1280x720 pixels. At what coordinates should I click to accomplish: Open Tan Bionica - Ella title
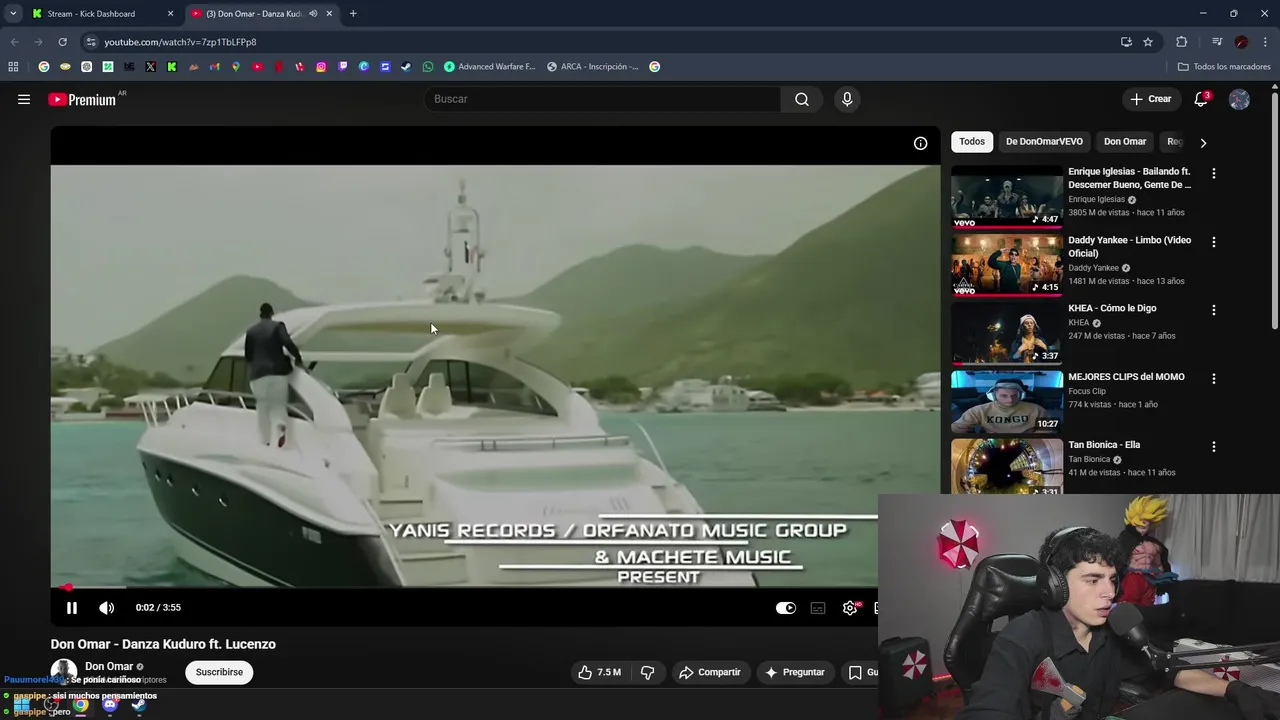[x=1104, y=445]
